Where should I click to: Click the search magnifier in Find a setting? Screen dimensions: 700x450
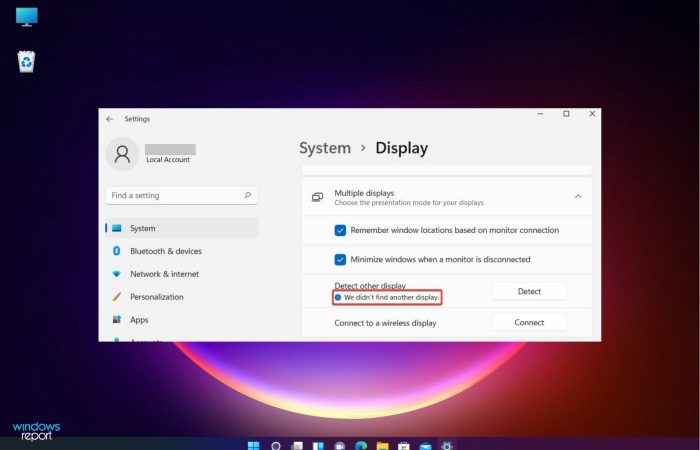(x=248, y=195)
